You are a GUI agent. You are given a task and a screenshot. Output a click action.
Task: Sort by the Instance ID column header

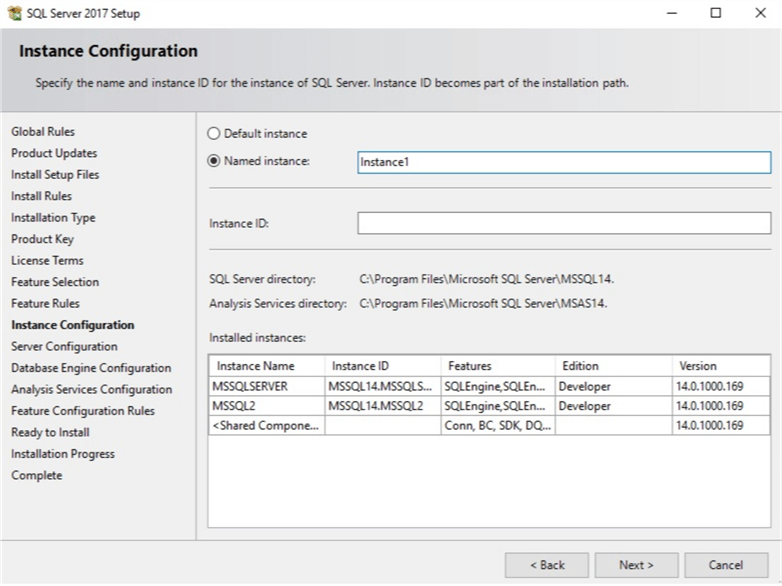383,366
